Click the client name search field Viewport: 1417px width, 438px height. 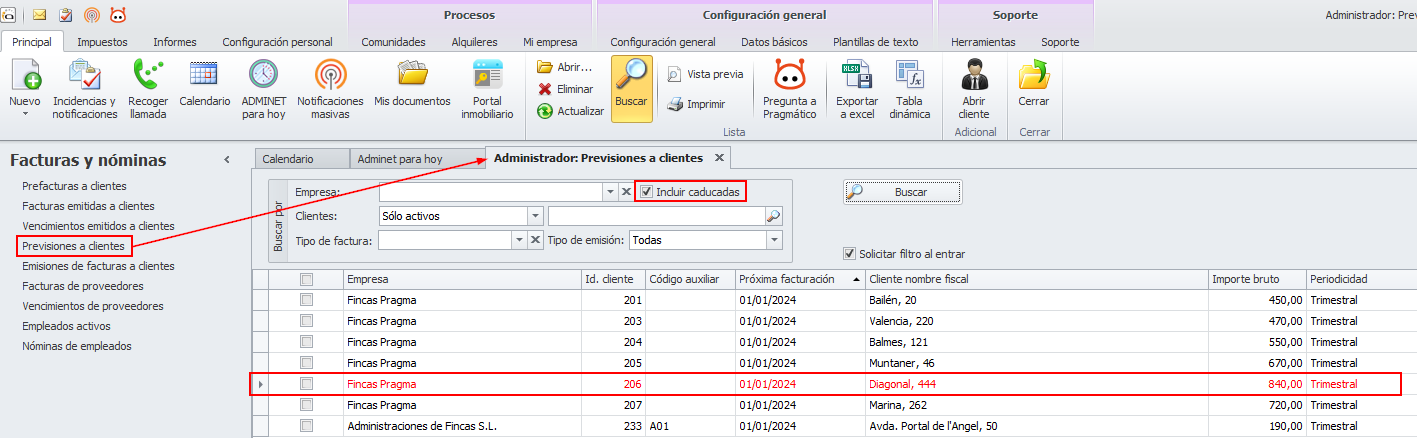tap(657, 216)
